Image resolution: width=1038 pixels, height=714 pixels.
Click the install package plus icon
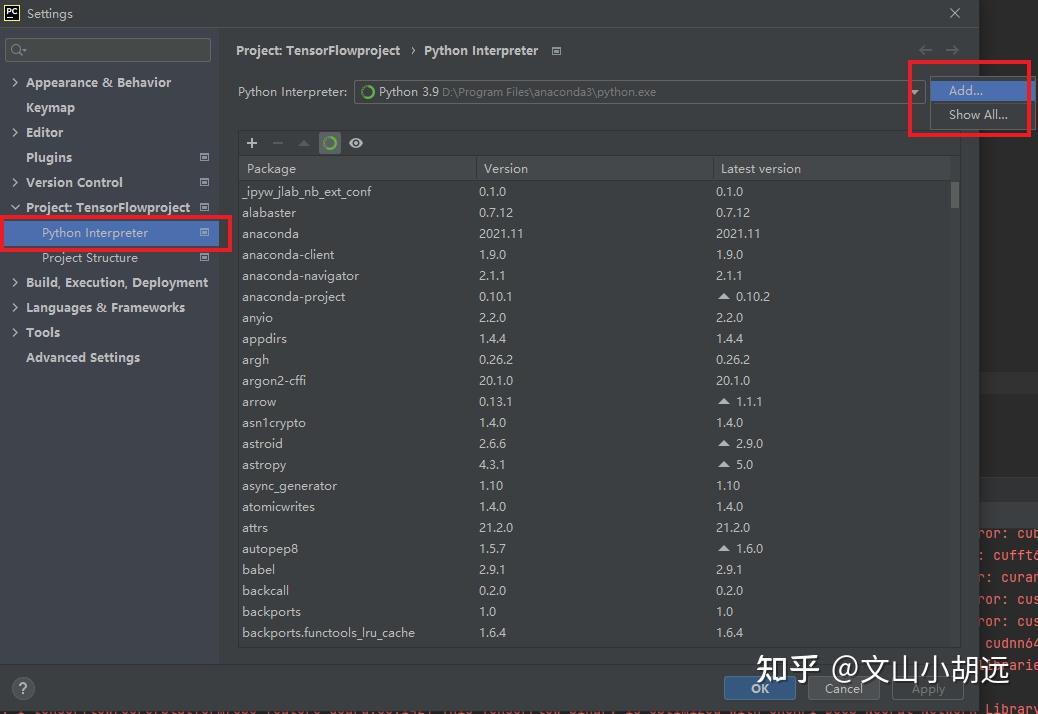pos(252,143)
